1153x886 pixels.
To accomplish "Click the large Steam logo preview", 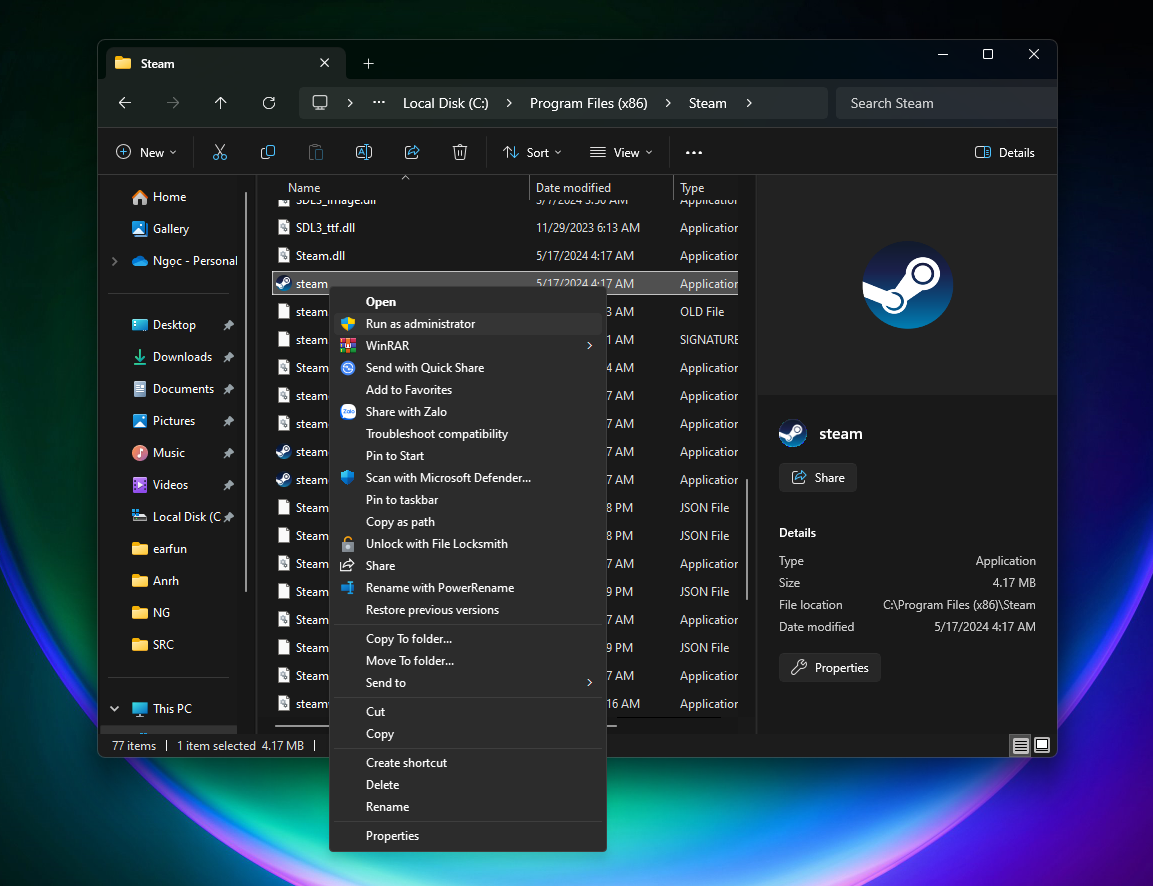I will click(x=907, y=285).
